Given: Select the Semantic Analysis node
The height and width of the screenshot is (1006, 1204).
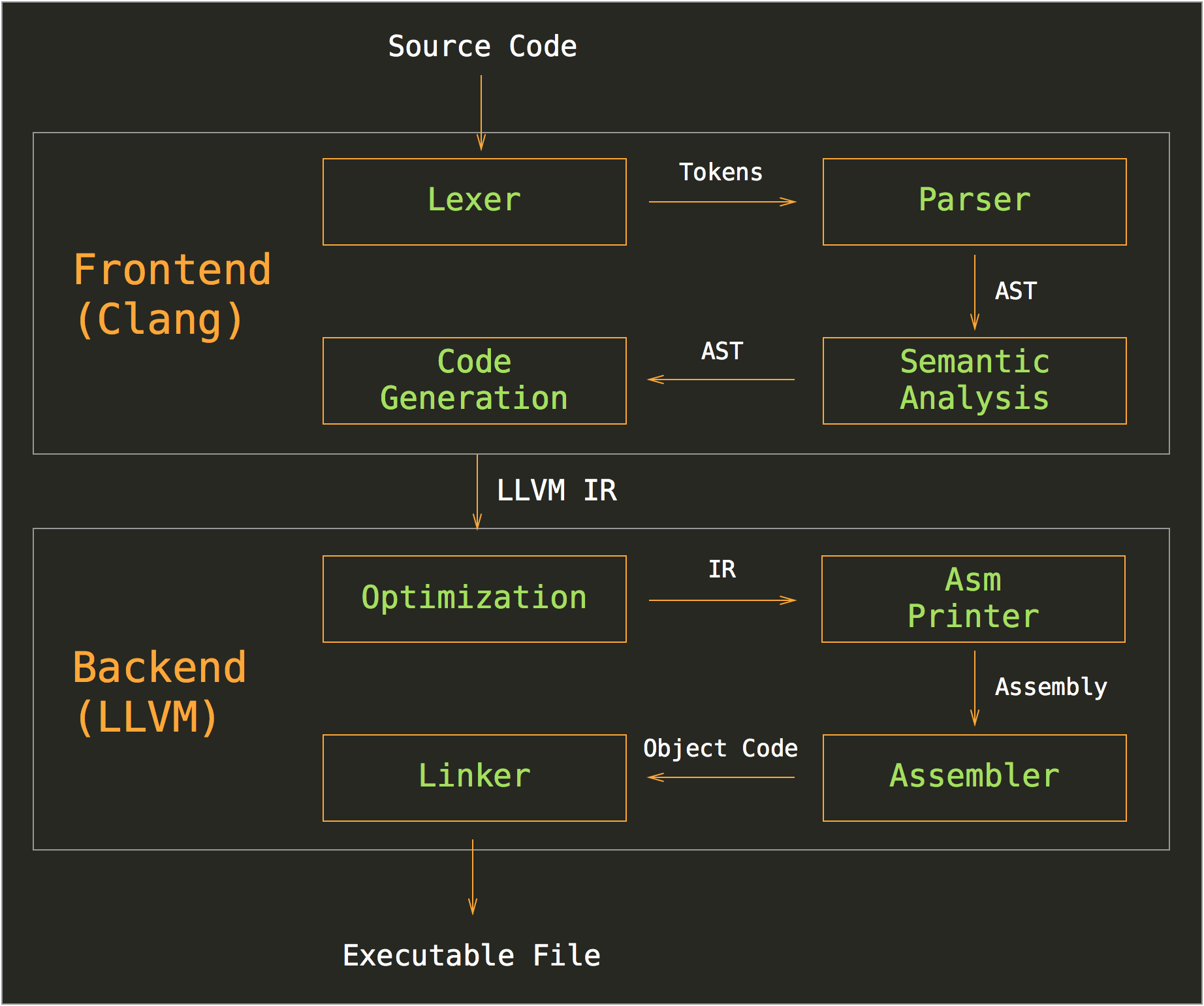Looking at the screenshot, I should tap(974, 380).
